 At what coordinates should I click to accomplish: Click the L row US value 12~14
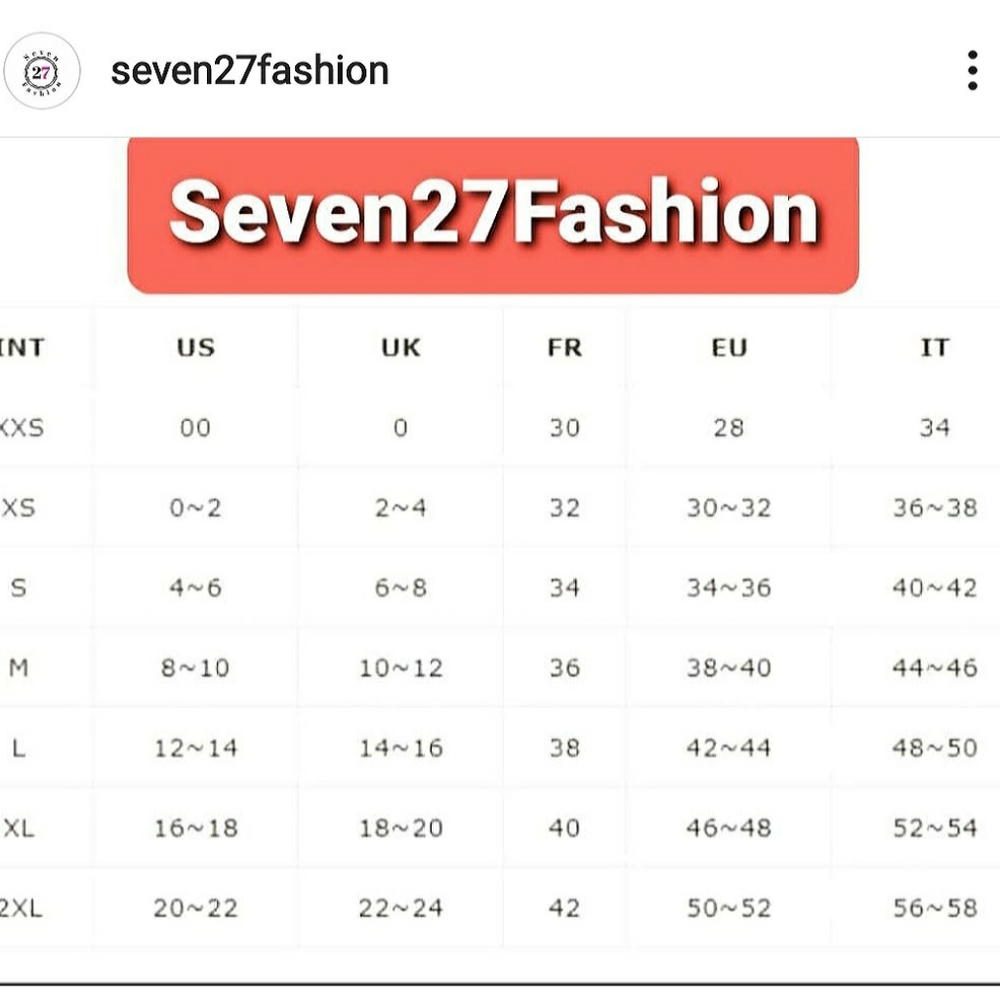[x=196, y=748]
